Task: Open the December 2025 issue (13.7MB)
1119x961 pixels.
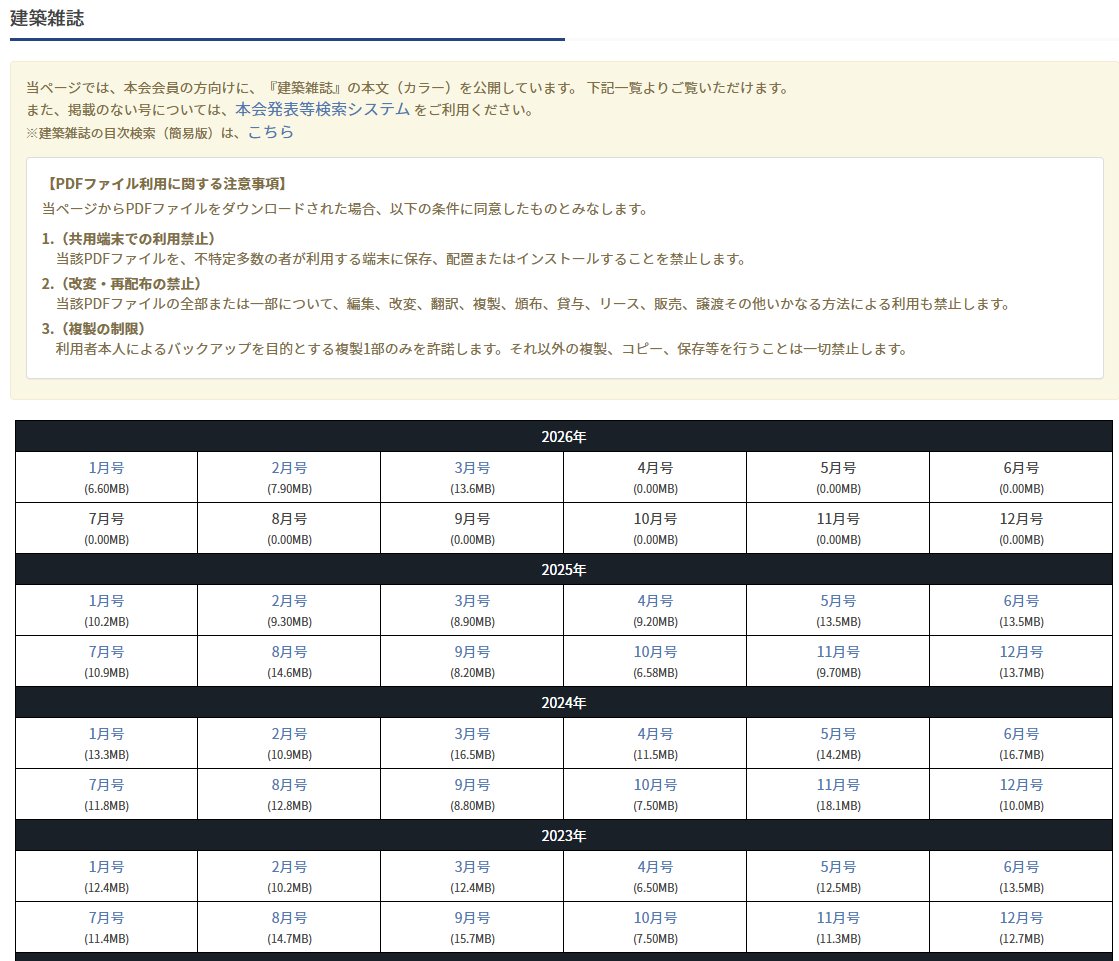Action: point(1019,651)
